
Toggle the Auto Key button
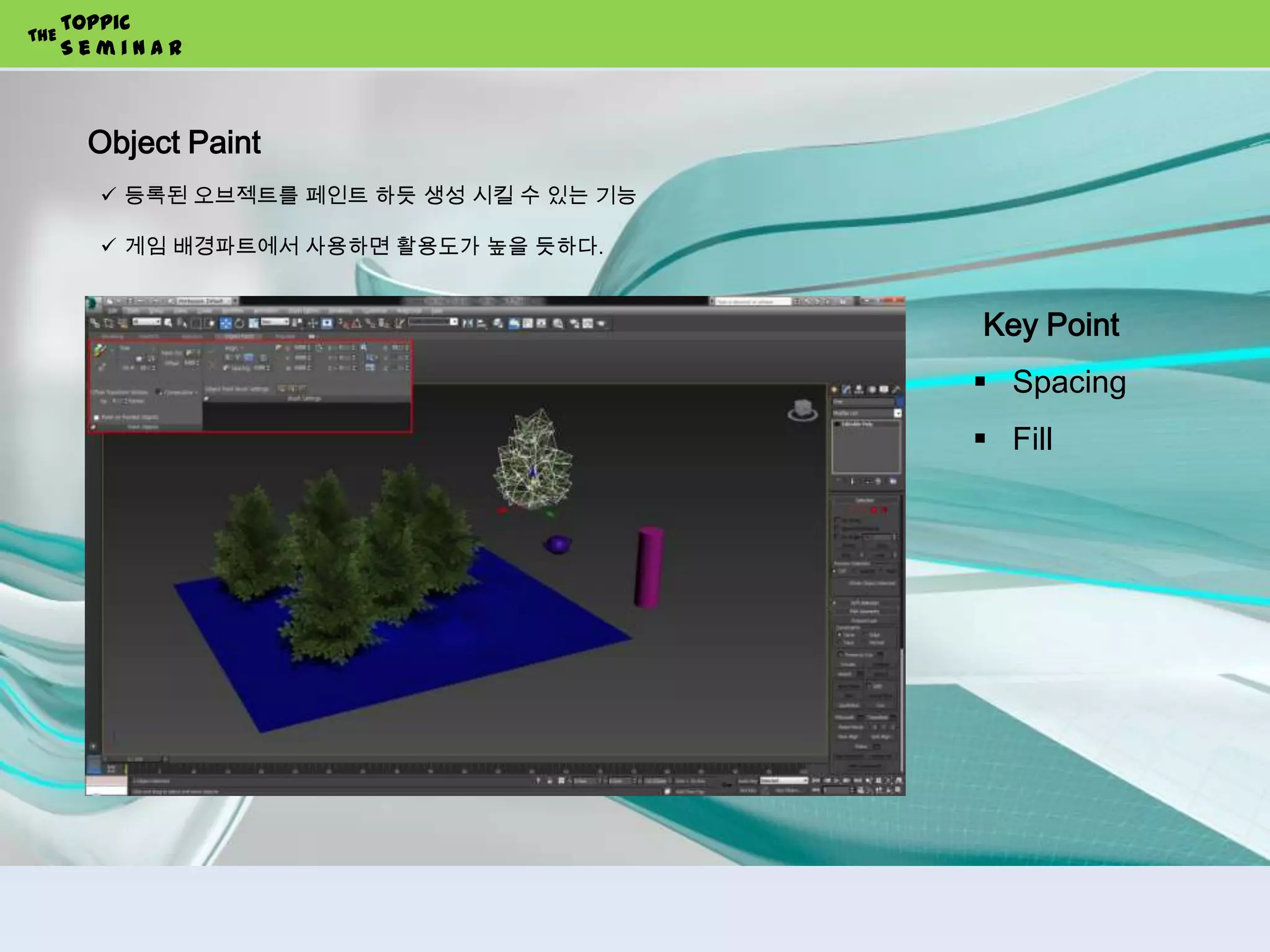pos(748,781)
